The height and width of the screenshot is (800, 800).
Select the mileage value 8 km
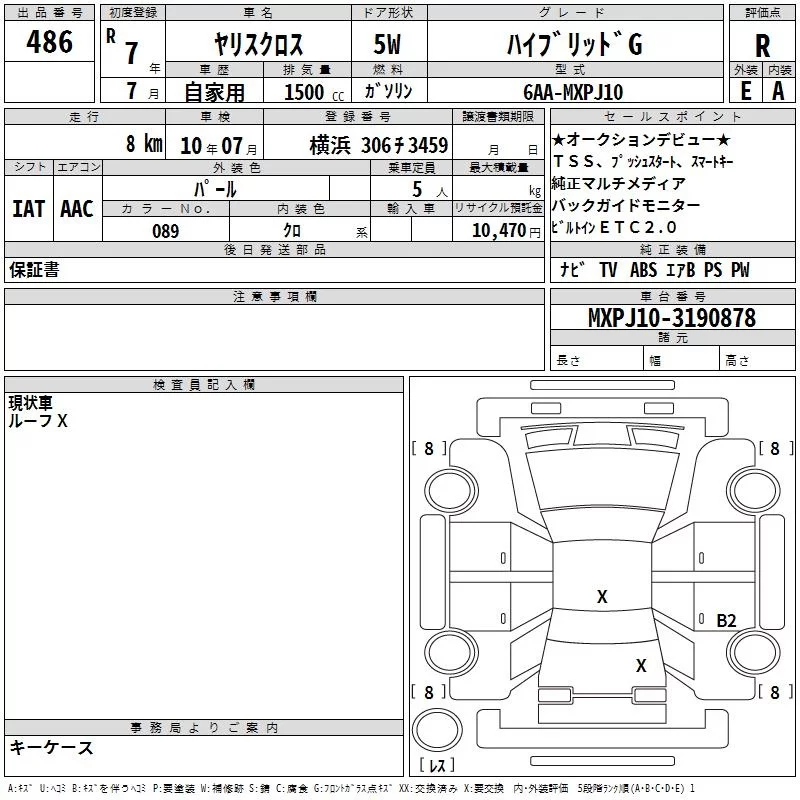pos(144,143)
